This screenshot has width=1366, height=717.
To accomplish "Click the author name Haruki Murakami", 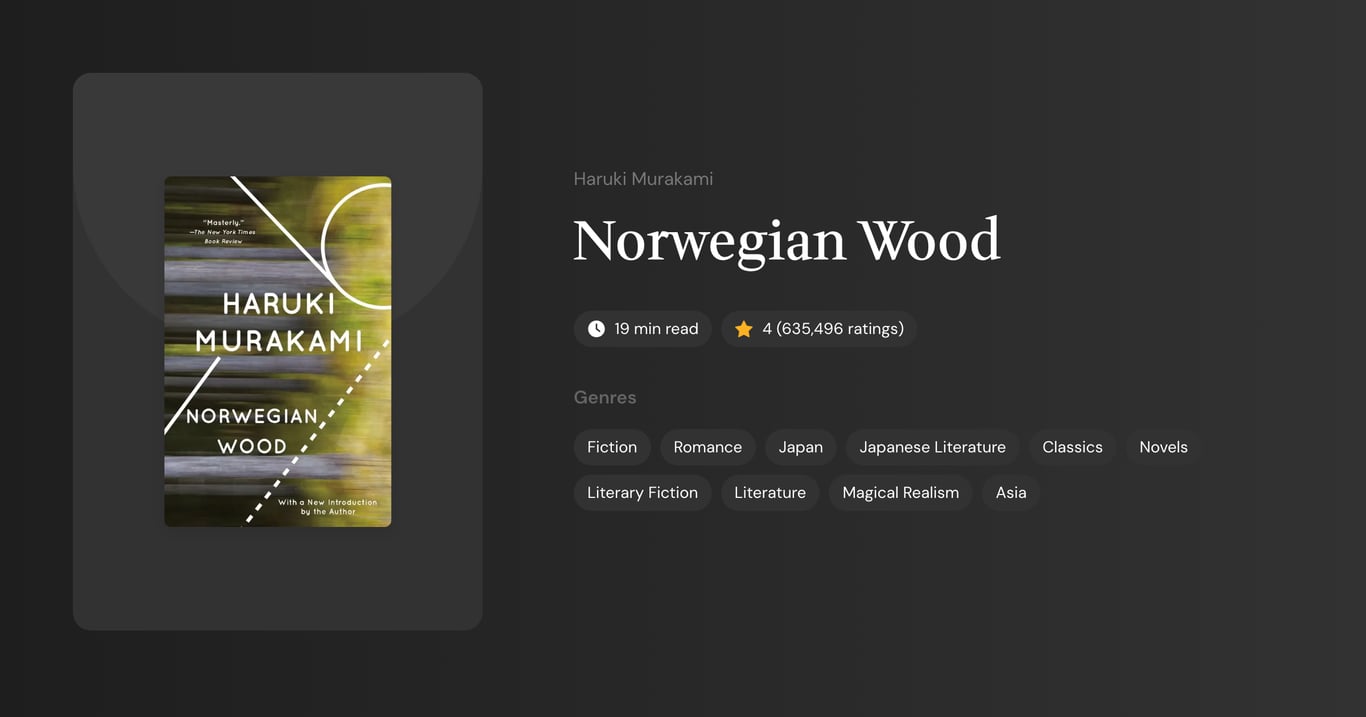I will click(x=643, y=179).
